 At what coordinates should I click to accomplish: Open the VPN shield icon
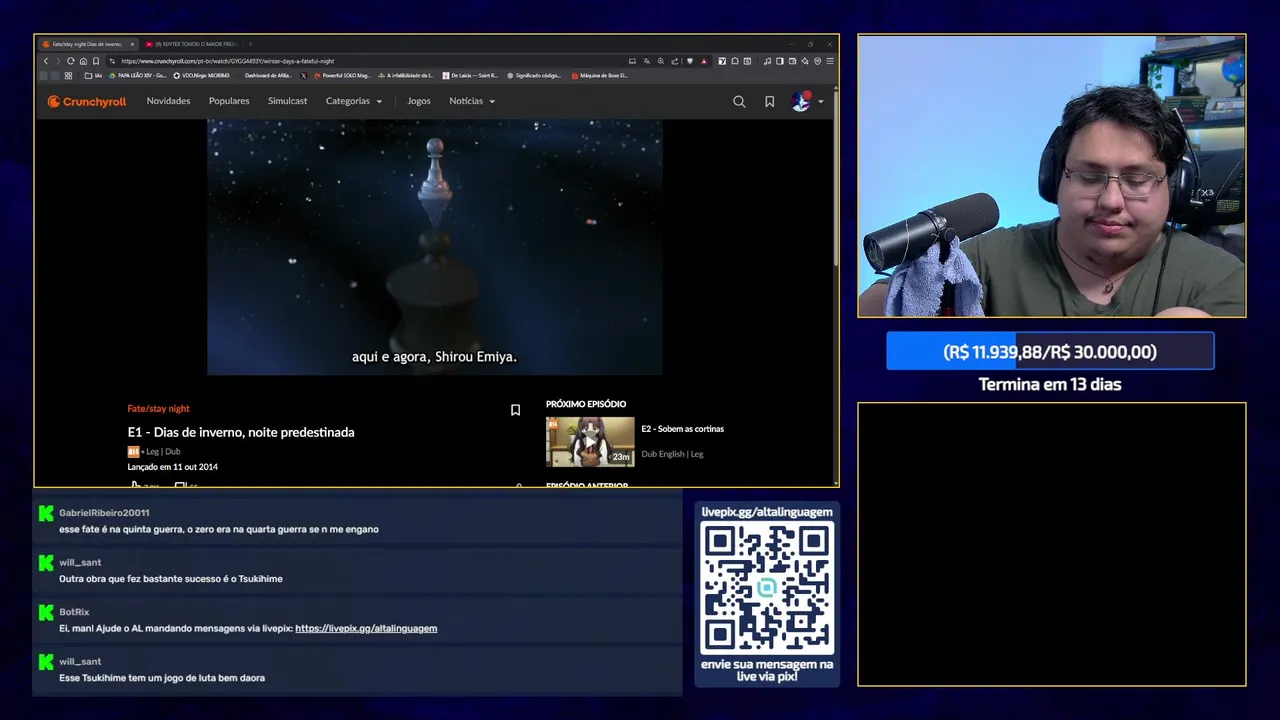point(818,61)
